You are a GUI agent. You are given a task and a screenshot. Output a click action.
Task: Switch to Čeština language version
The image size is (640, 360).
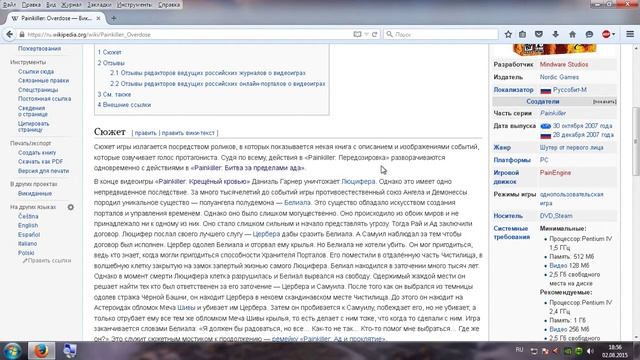click(28, 216)
